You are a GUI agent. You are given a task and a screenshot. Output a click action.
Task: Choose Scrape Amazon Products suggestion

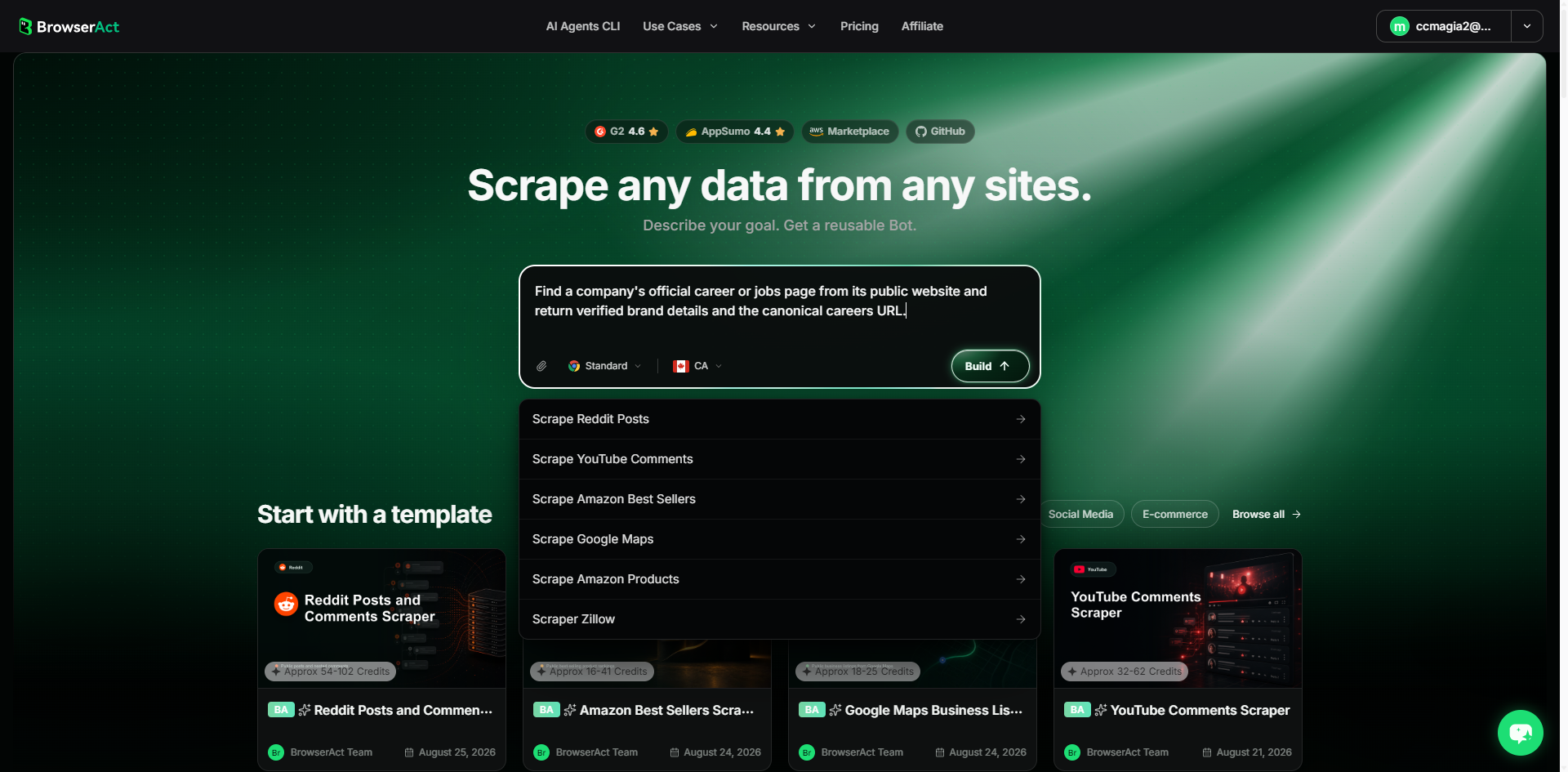coord(779,579)
